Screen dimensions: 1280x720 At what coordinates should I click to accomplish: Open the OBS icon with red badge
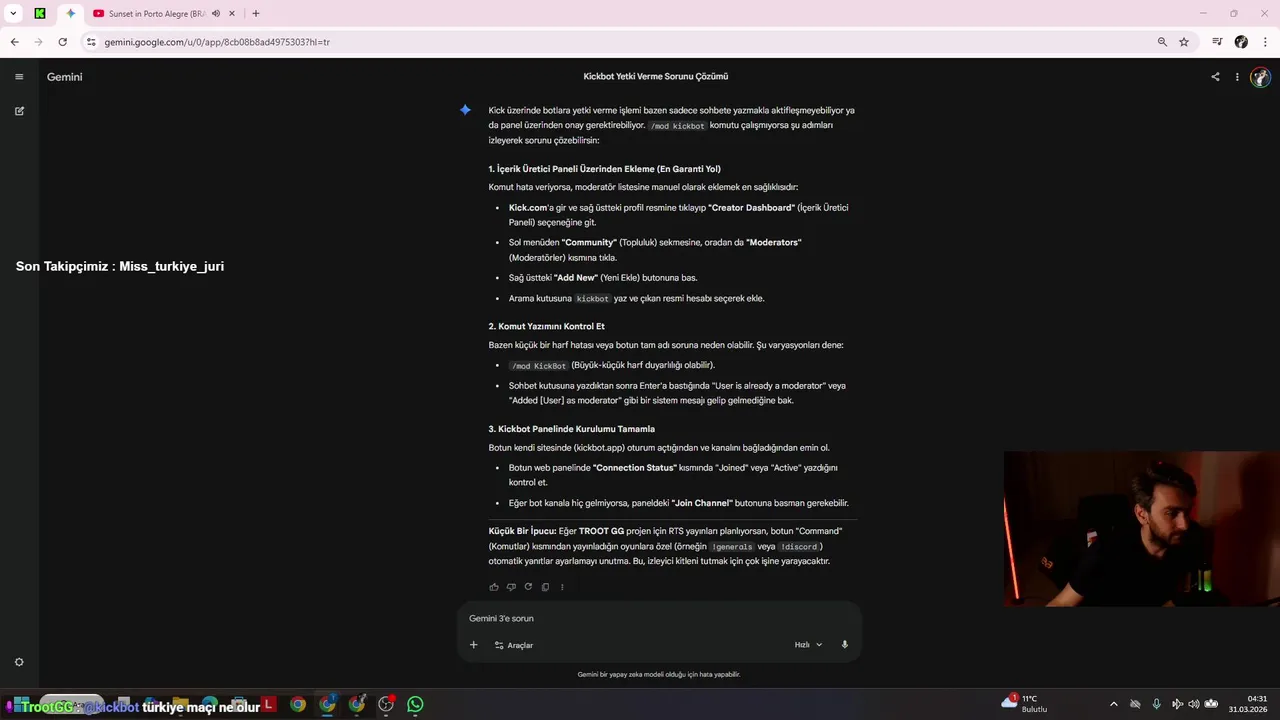pos(386,705)
